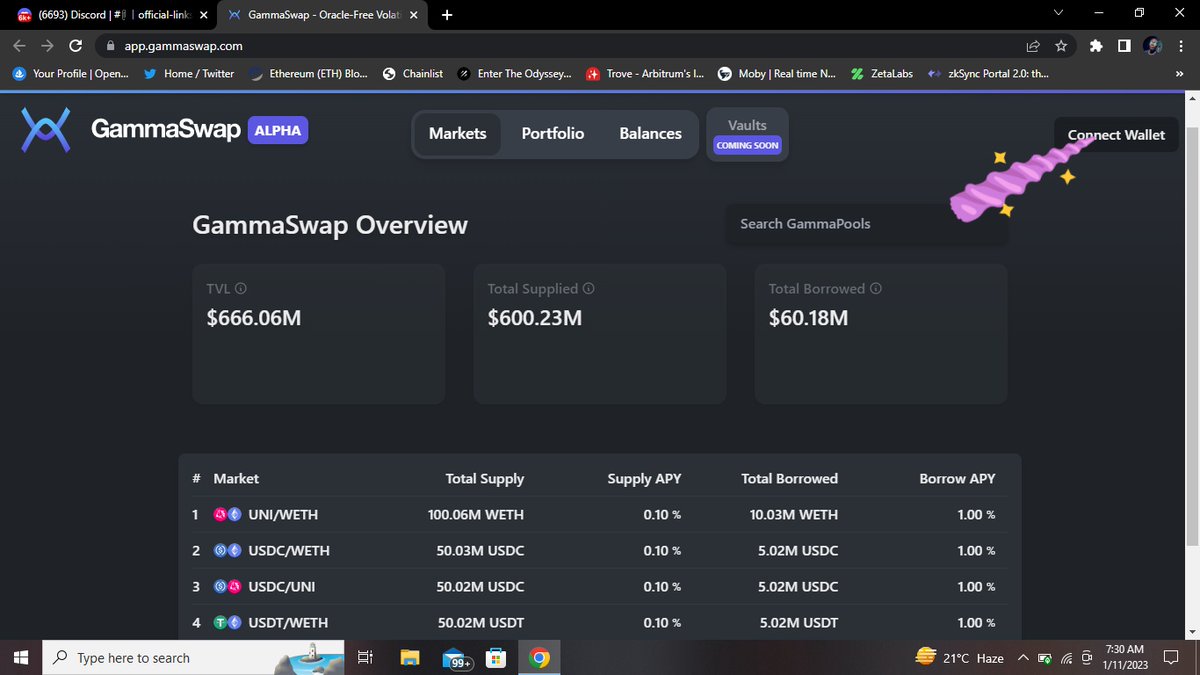Click the USDT/WETH token pair icon
This screenshot has width=1200, height=675.
(228, 623)
